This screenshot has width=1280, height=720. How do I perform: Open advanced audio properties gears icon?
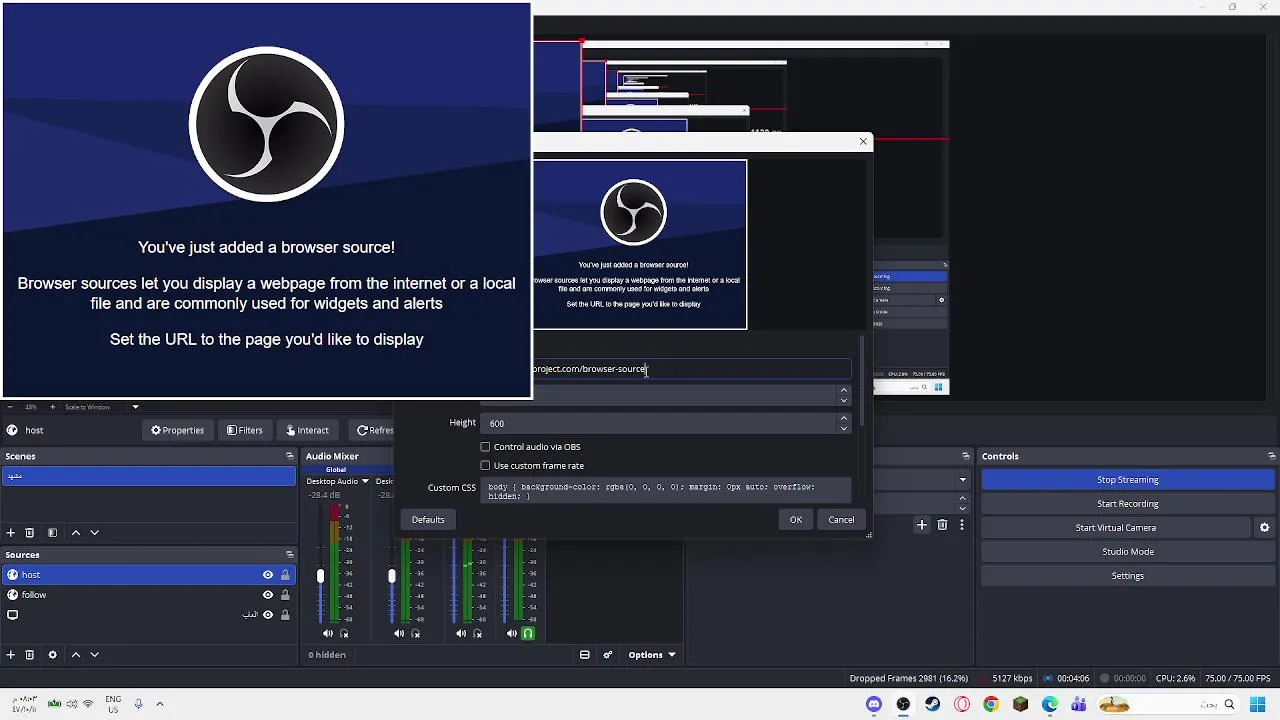(607, 655)
